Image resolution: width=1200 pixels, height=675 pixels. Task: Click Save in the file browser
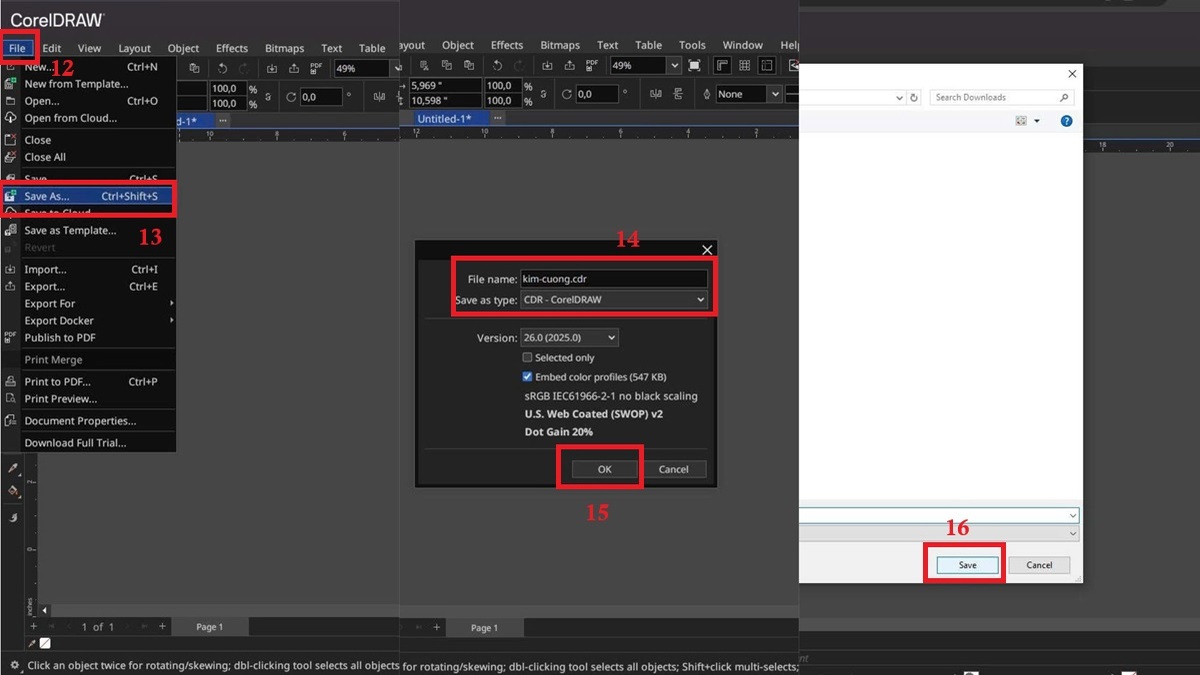tap(967, 565)
